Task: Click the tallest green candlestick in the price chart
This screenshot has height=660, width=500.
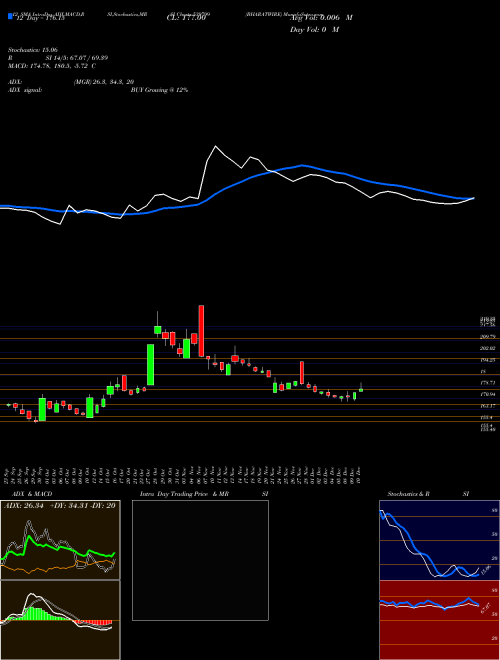Action: click(150, 365)
